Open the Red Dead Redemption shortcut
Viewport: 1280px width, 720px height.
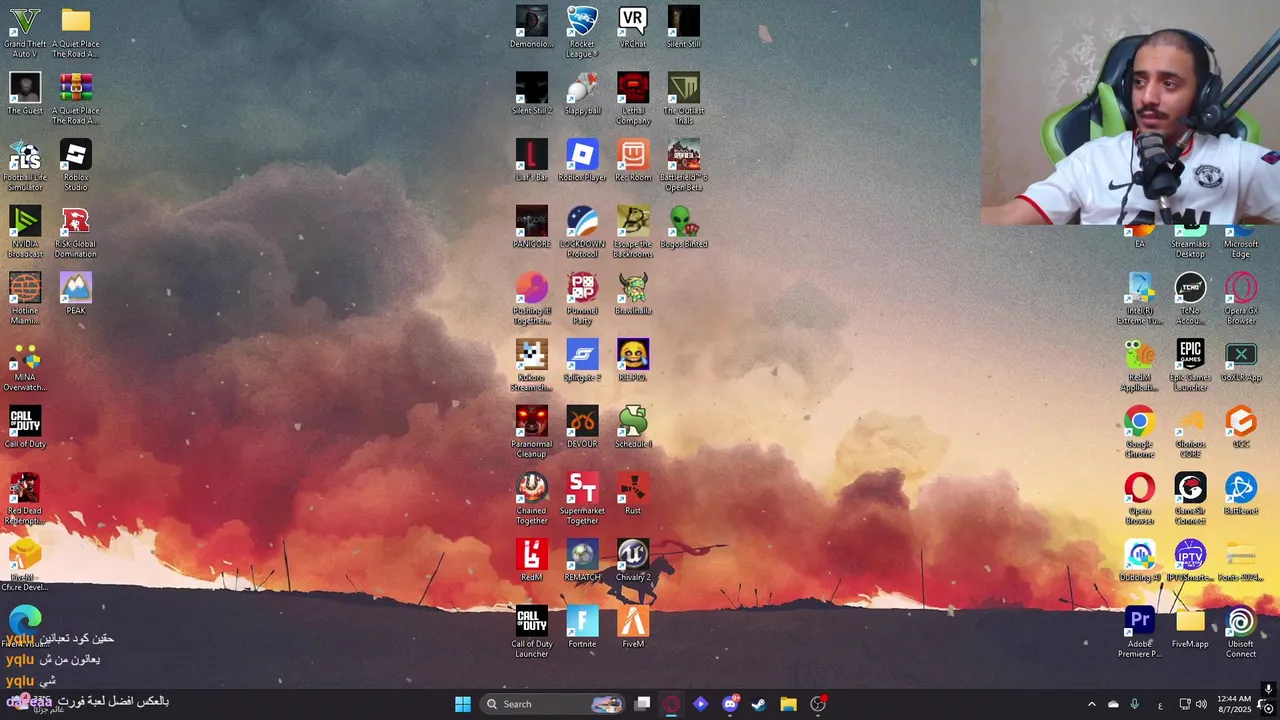(25, 499)
